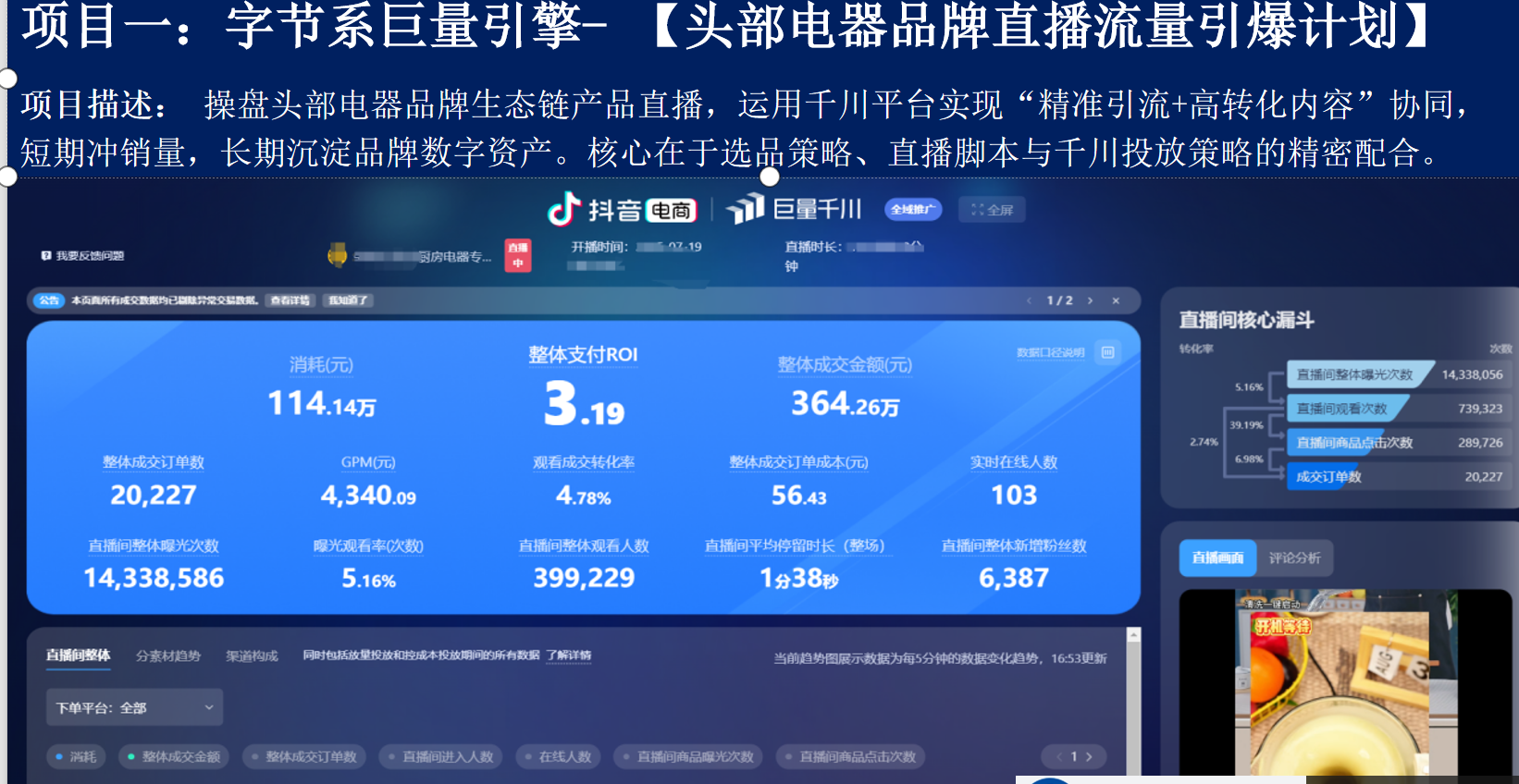Click the streamer's avatar icon

[338, 255]
